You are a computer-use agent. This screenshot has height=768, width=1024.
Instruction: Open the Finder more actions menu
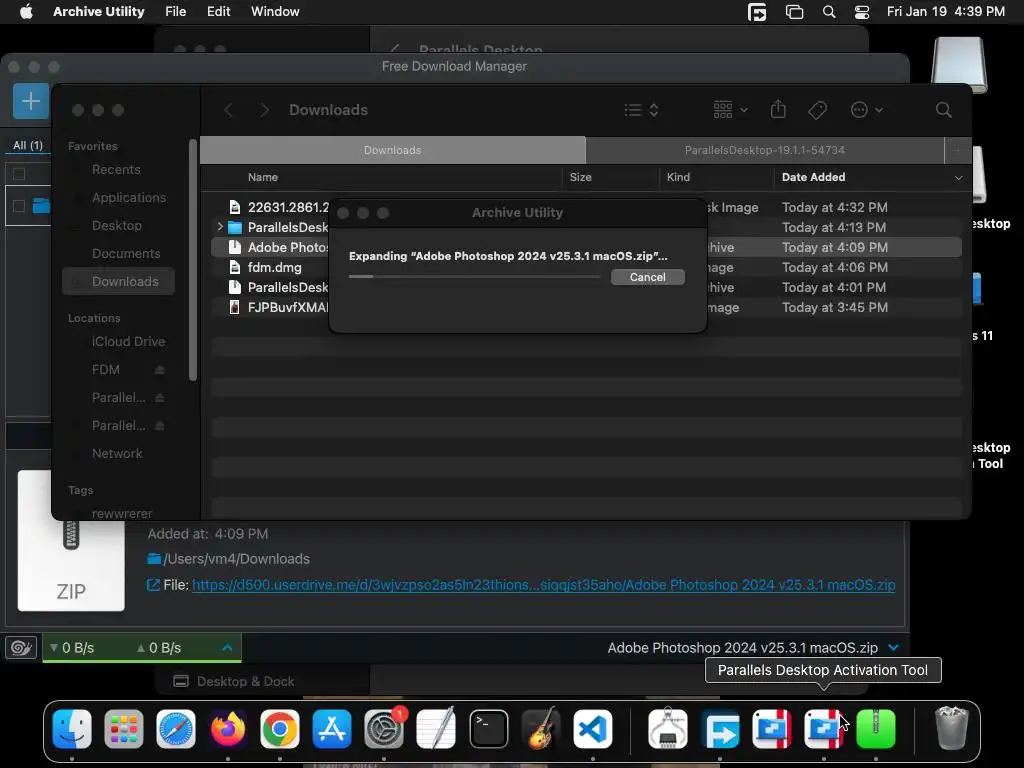pyautogui.click(x=867, y=110)
